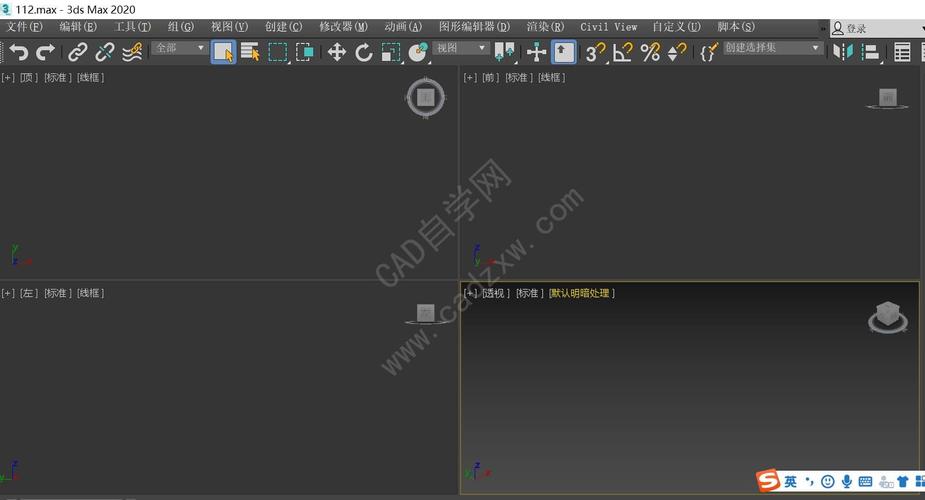Click the Edit Named Selection Sets icon
The image size is (925, 500).
pos(708,52)
